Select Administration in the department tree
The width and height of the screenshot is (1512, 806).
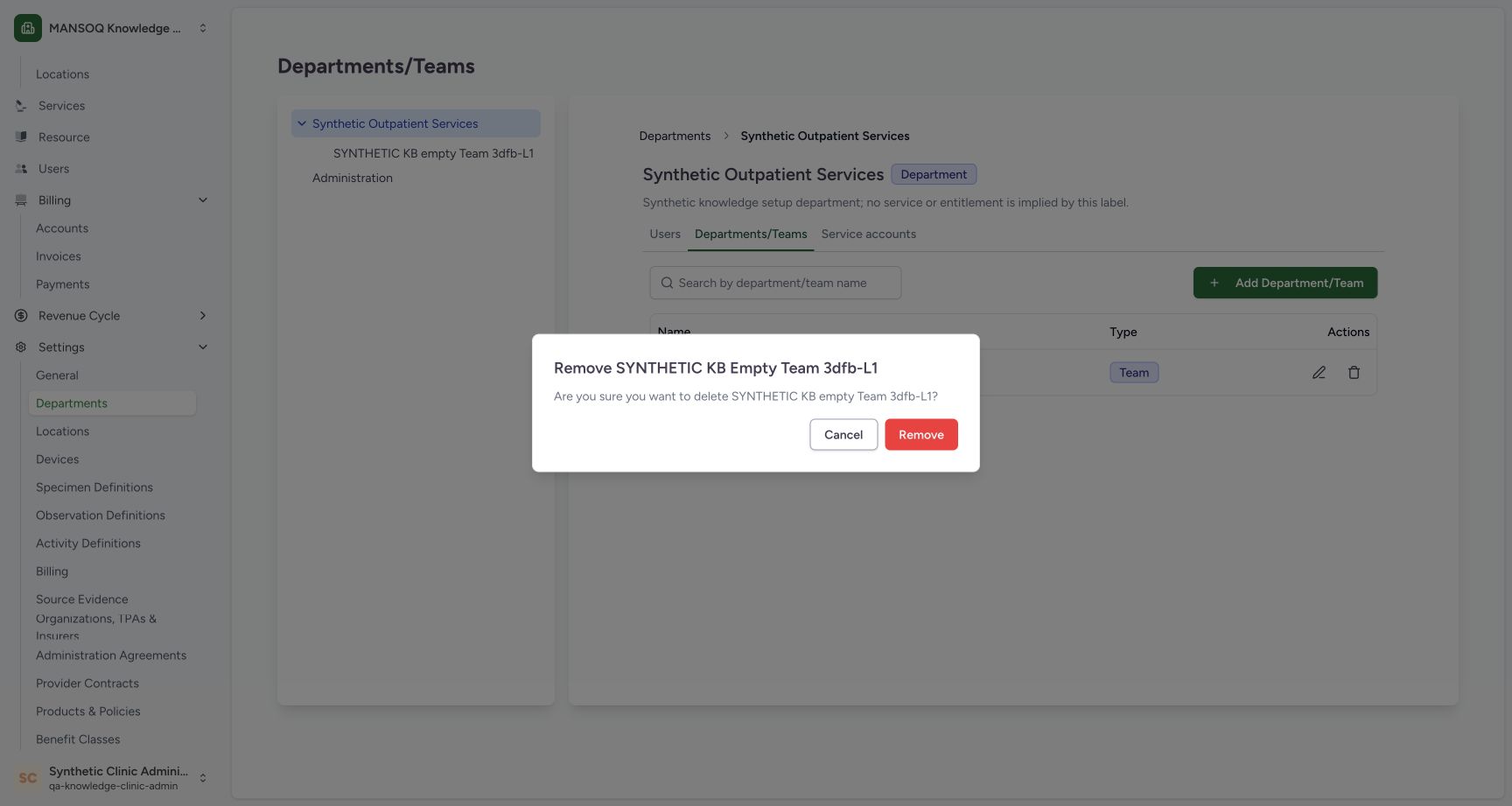[353, 178]
